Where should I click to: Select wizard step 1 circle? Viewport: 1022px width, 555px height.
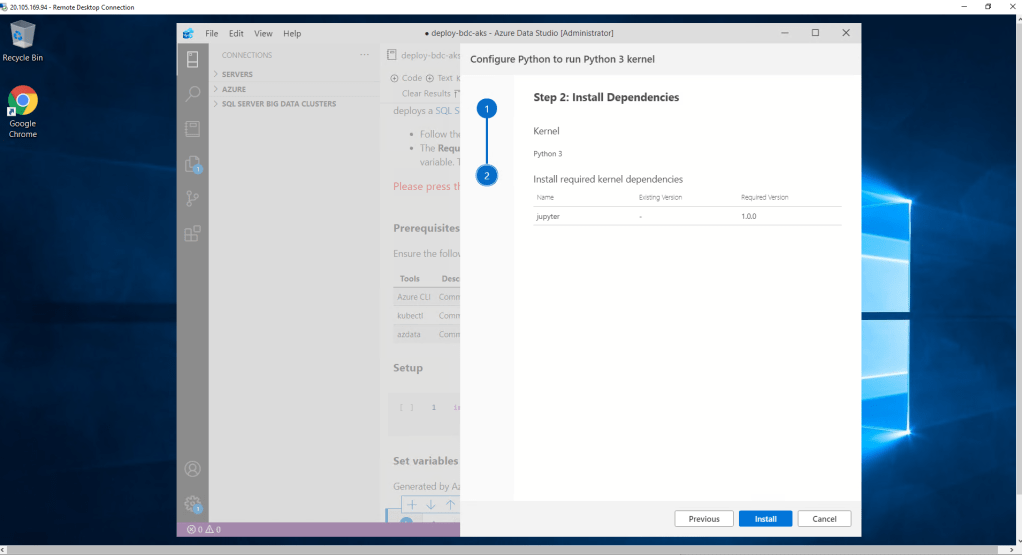(x=487, y=108)
